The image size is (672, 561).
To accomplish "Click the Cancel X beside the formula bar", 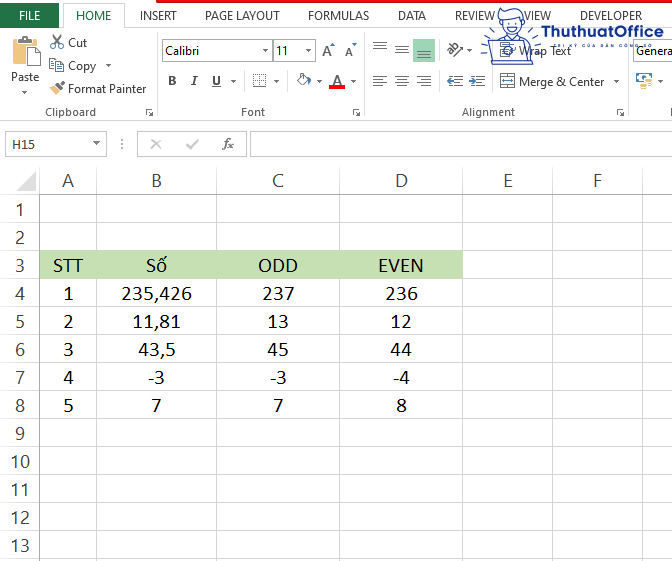I will pyautogui.click(x=156, y=144).
